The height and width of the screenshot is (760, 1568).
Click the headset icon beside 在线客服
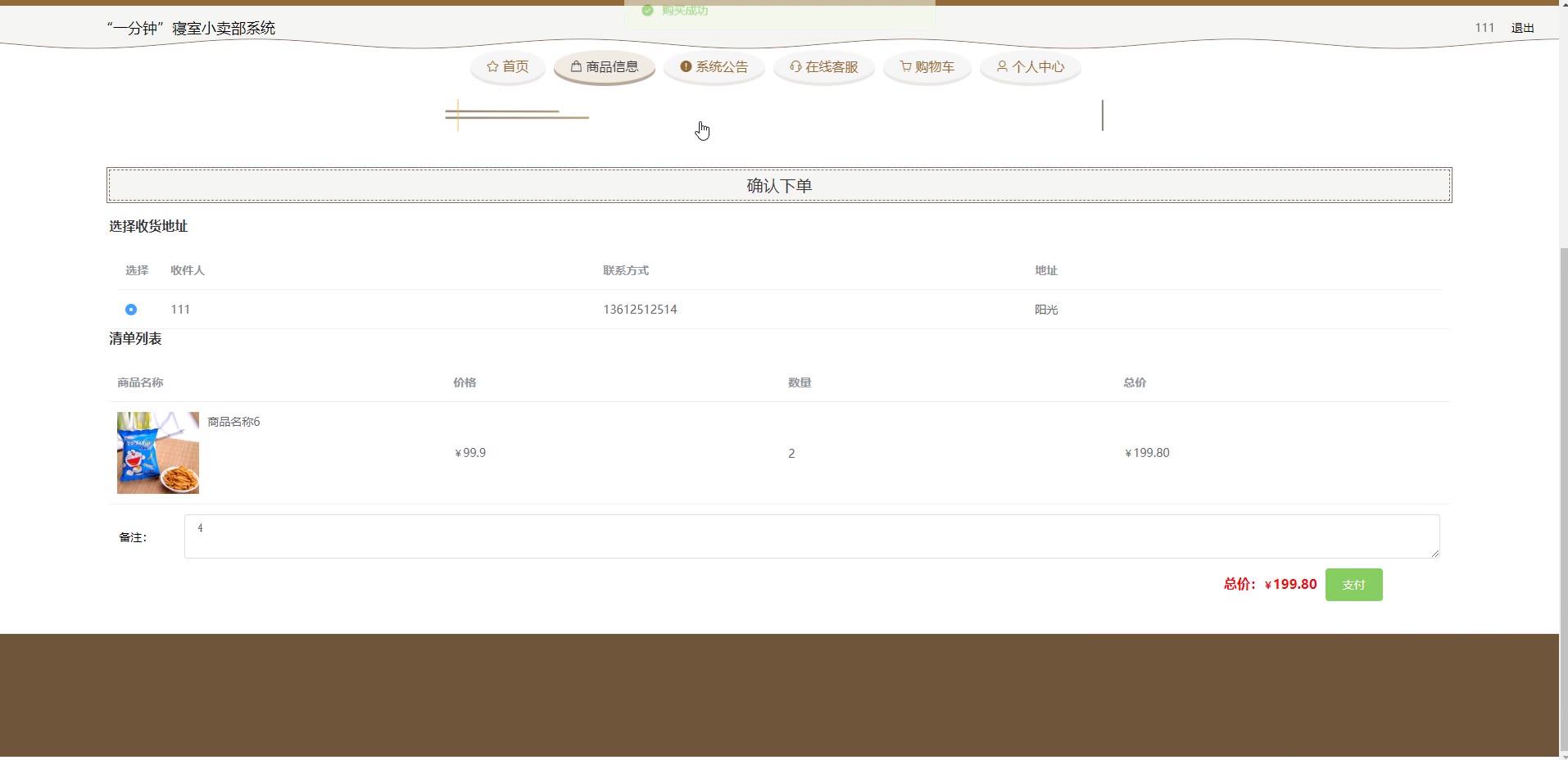point(795,67)
